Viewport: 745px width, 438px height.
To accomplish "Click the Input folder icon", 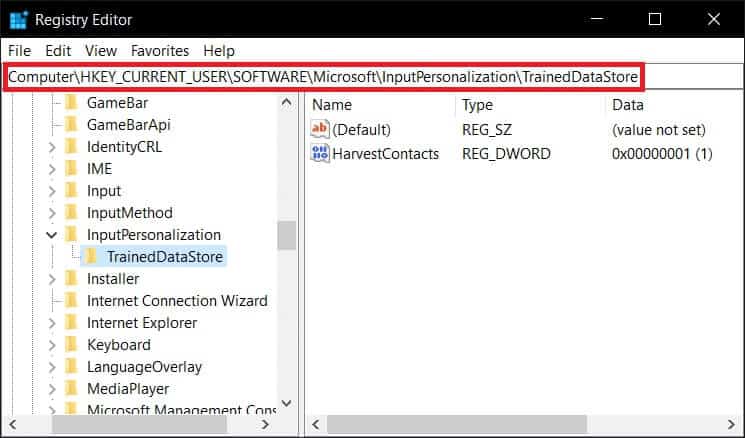I will pos(71,190).
